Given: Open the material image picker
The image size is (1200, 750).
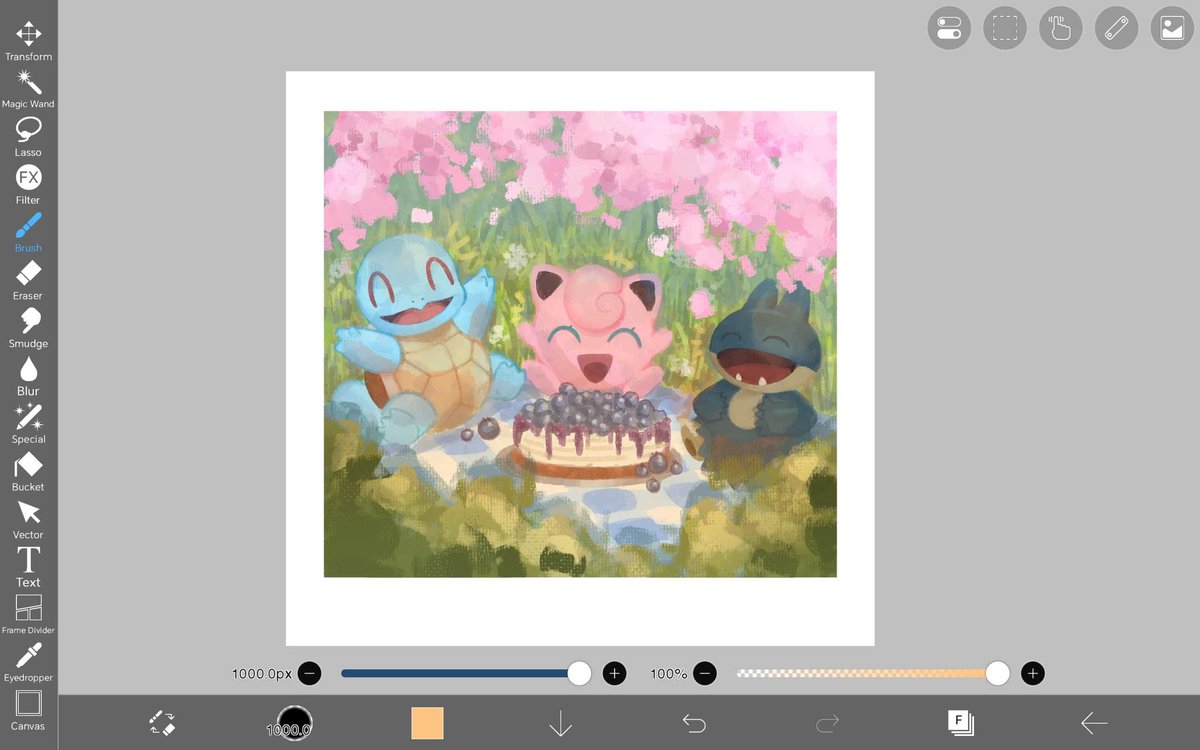Looking at the screenshot, I should tap(1172, 28).
